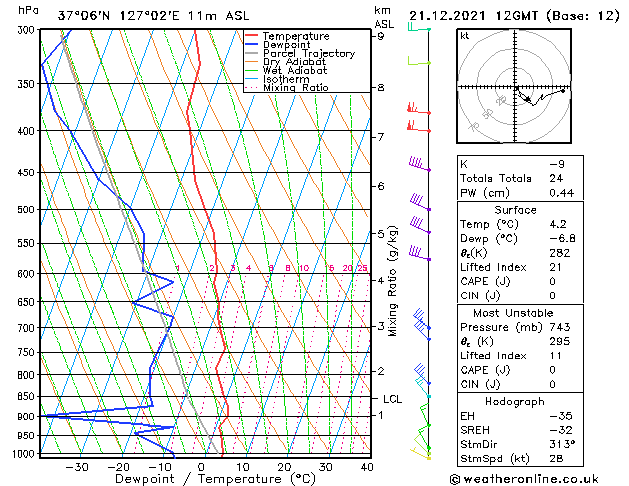
Task: Click the cyan wind barb at 300 hPa
Action: coord(419,28)
